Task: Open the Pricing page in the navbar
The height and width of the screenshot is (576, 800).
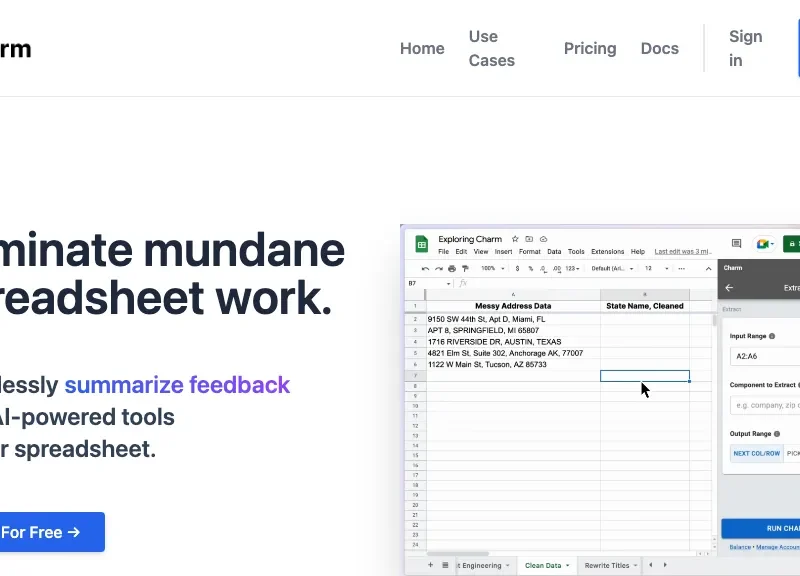Action: [590, 48]
